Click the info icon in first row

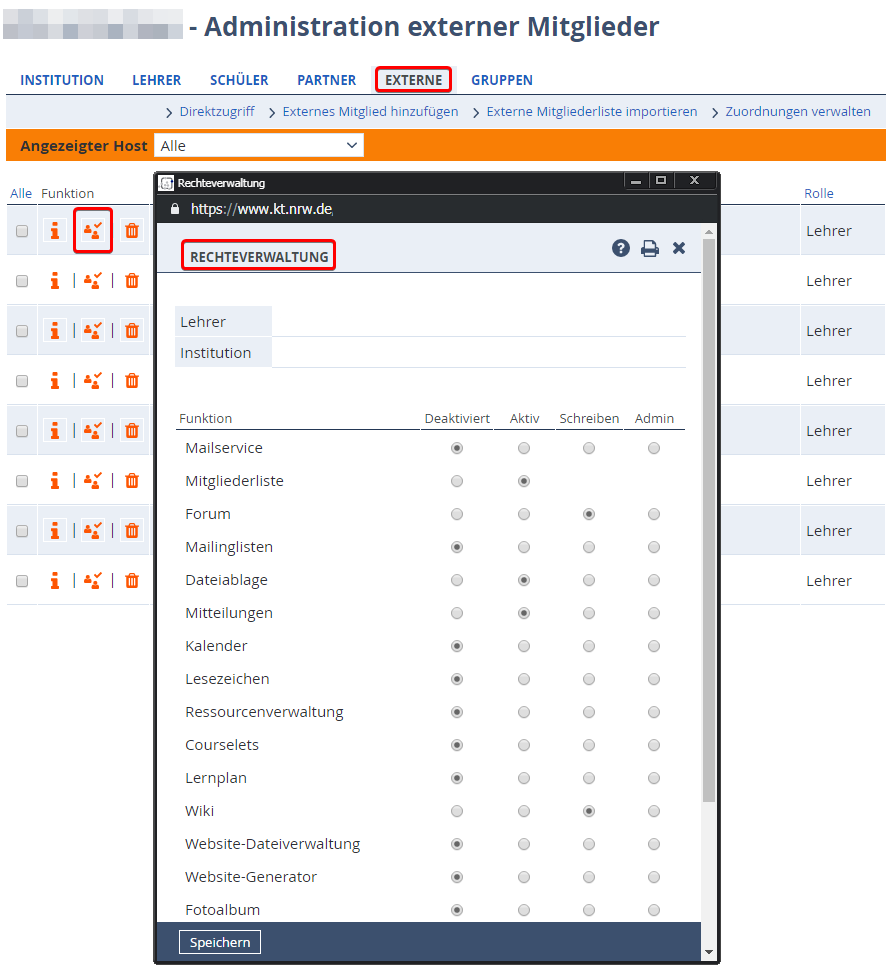point(55,231)
